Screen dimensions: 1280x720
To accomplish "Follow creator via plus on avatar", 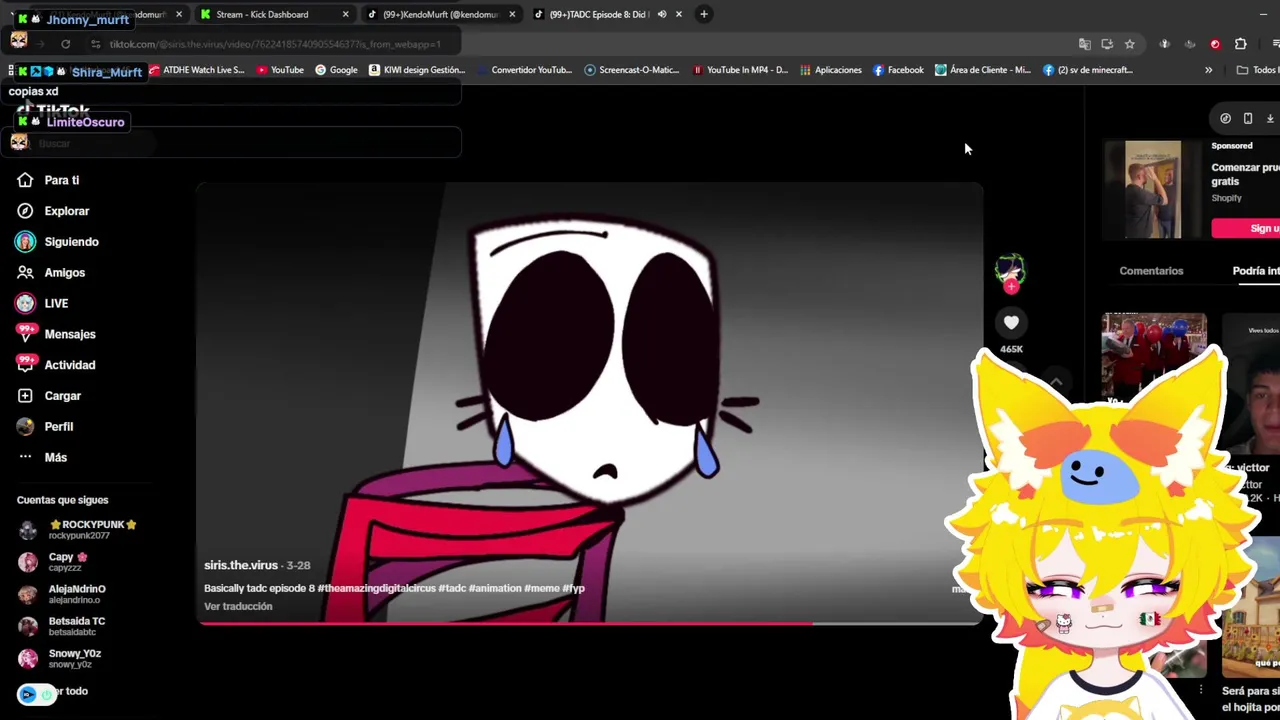I will (1011, 287).
